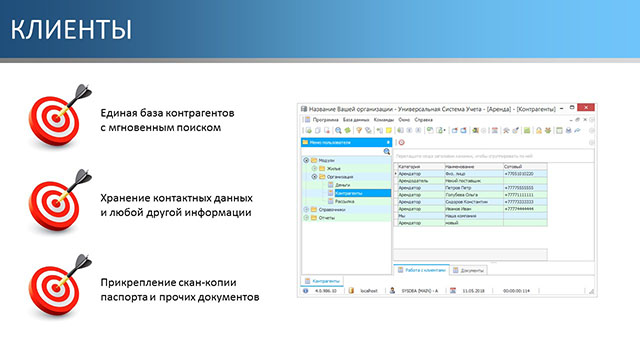This screenshot has height=360, width=640.
Task: Select the Петров Петр table row
Action: [470, 188]
